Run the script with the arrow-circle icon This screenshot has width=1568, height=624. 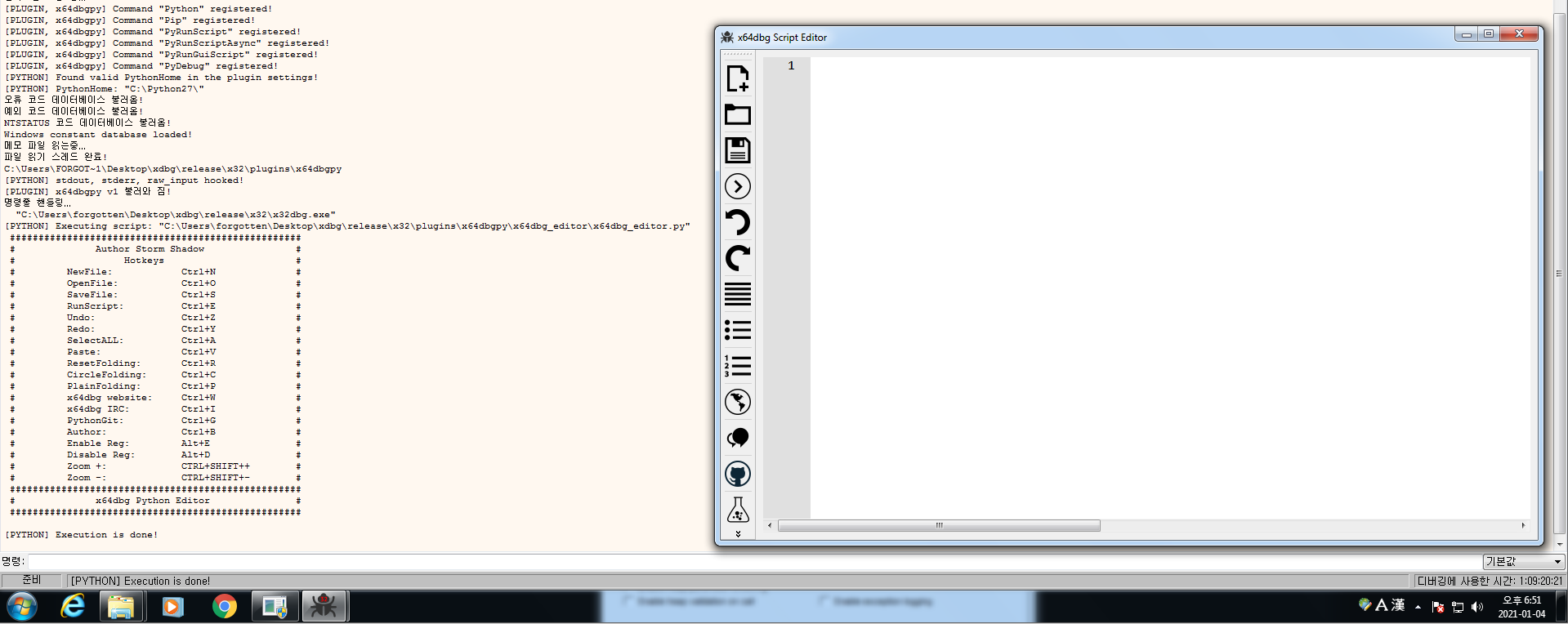(738, 186)
